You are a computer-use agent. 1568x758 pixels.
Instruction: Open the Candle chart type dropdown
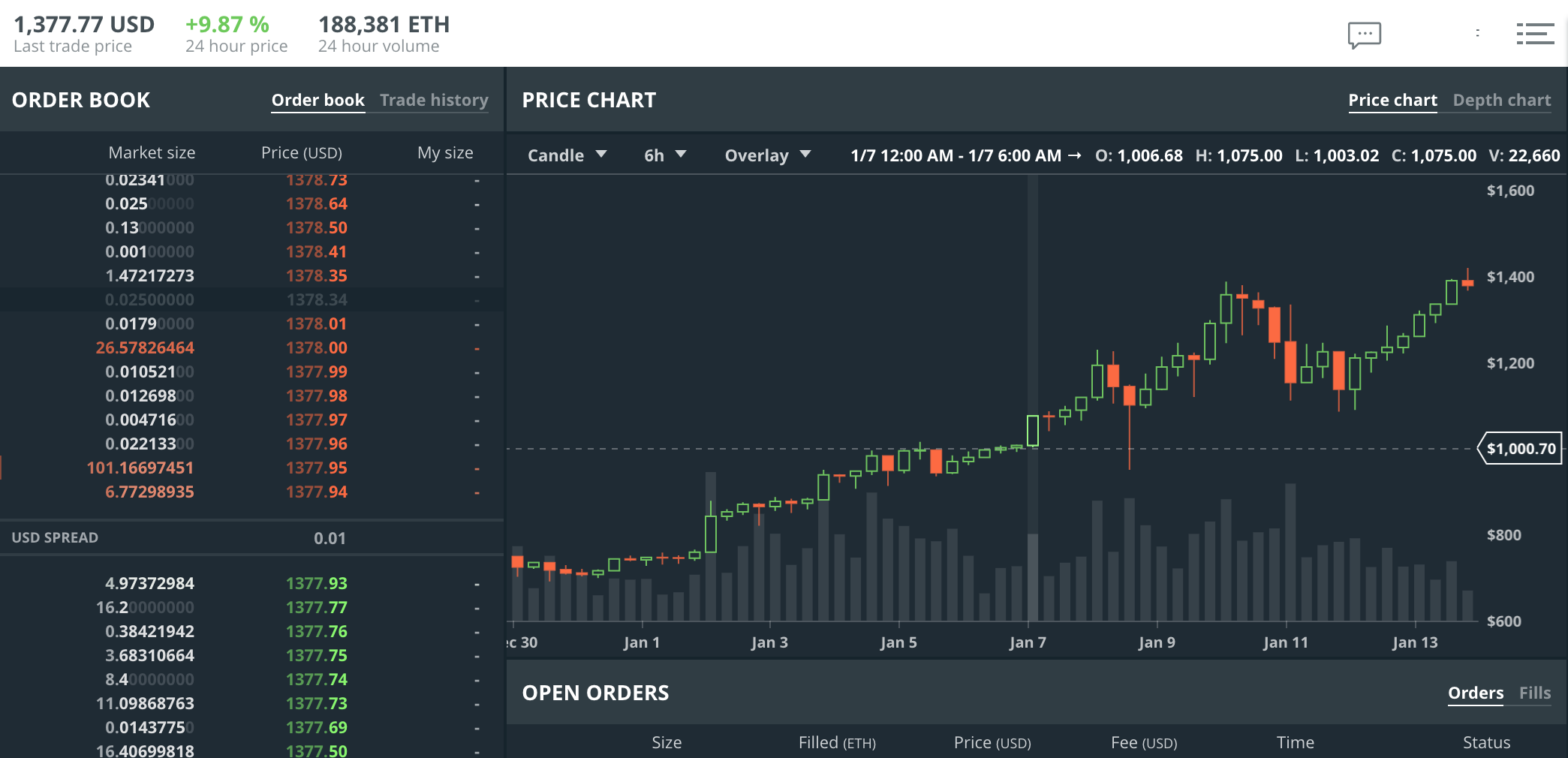pyautogui.click(x=567, y=155)
